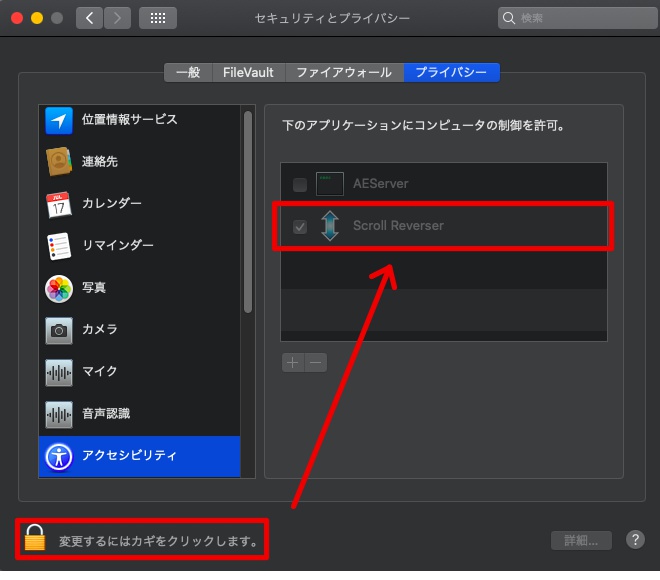Select 連絡先 in the sidebar
660x580 pixels.
pos(139,162)
